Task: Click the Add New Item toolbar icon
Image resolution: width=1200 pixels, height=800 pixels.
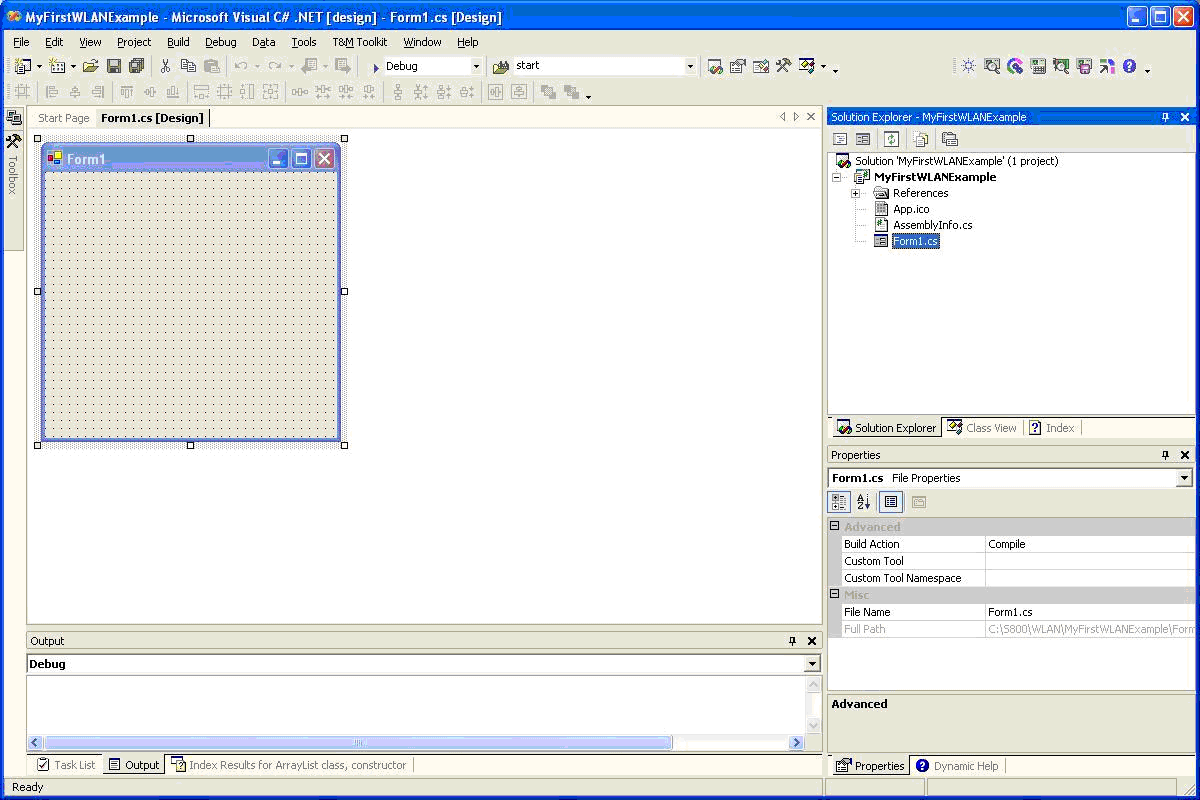Action: tap(57, 66)
